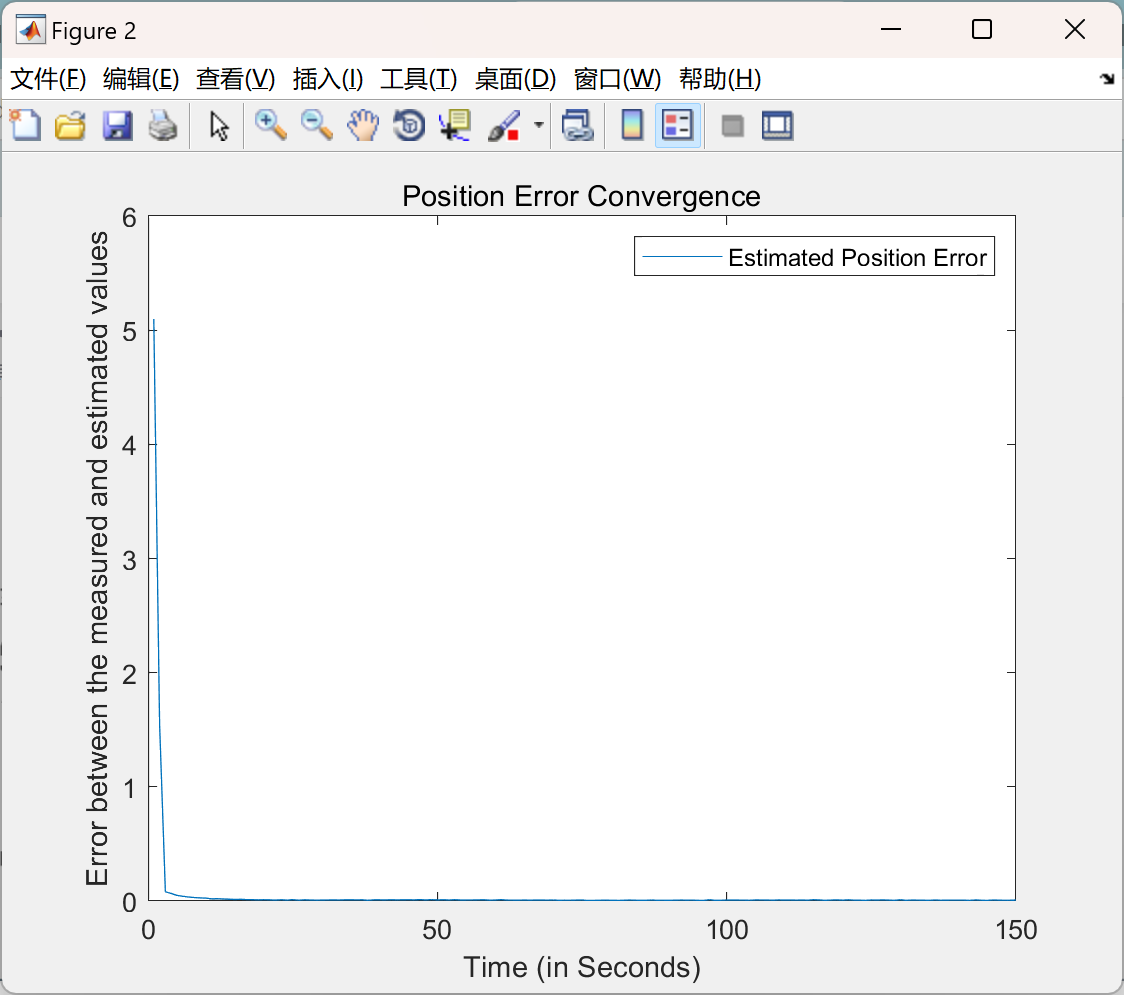The image size is (1124, 995).
Task: Click the y-axis tick label 3
Action: [x=129, y=560]
